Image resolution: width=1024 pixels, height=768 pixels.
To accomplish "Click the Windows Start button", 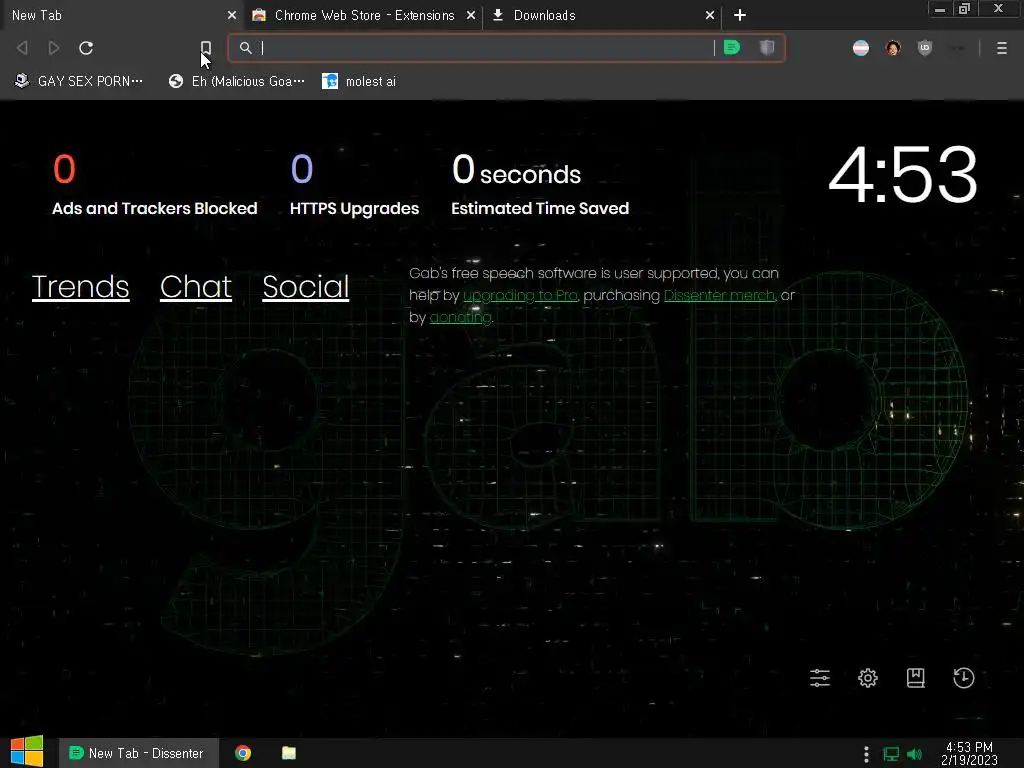I will click(x=27, y=752).
